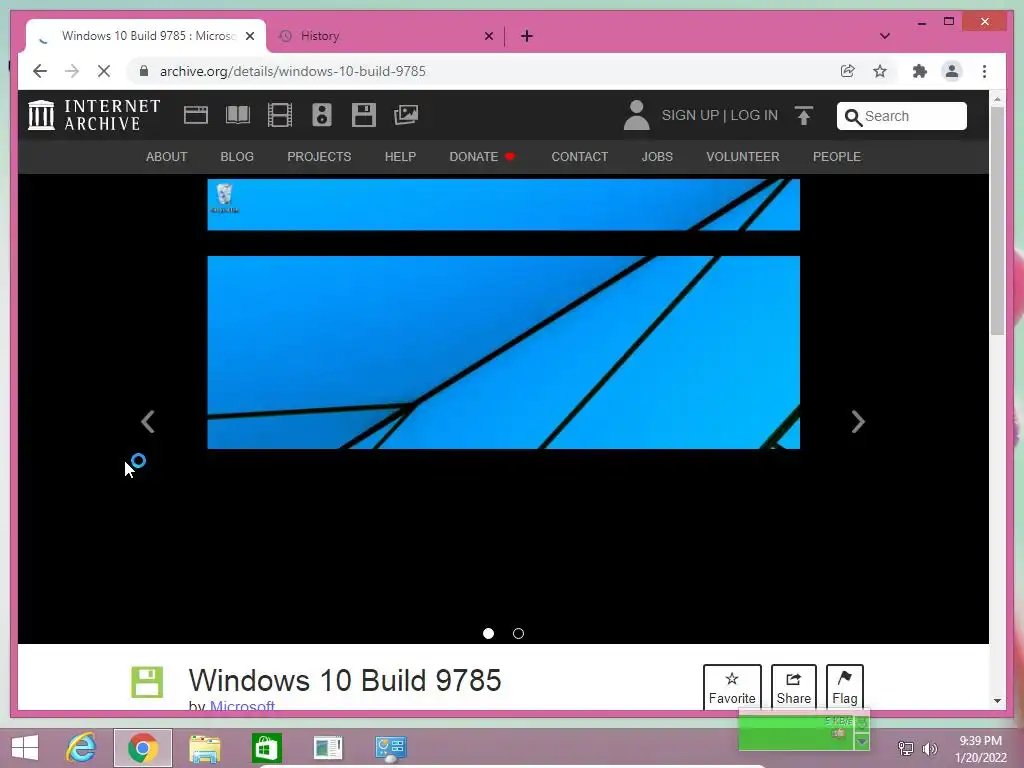Open Chrome three-dot menu
This screenshot has height=768, width=1024.
(985, 71)
